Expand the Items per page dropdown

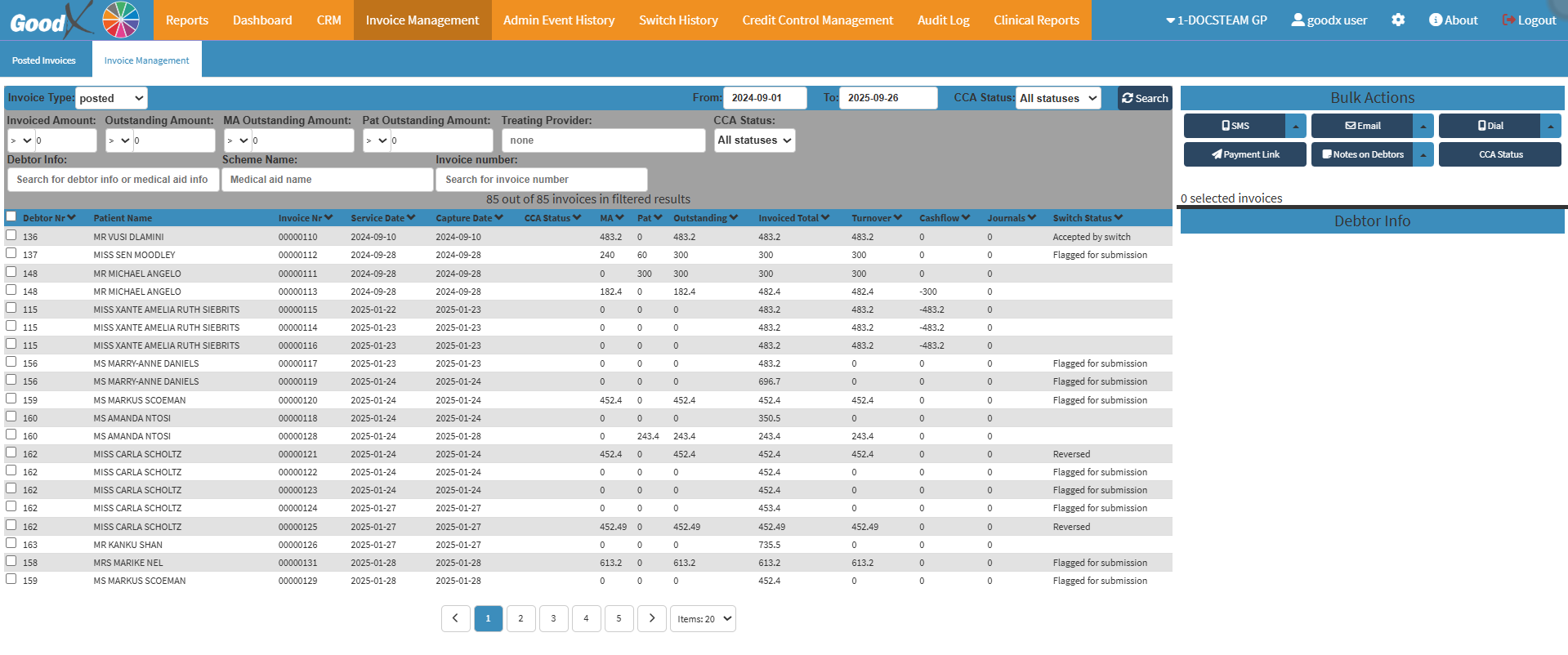pyautogui.click(x=703, y=618)
